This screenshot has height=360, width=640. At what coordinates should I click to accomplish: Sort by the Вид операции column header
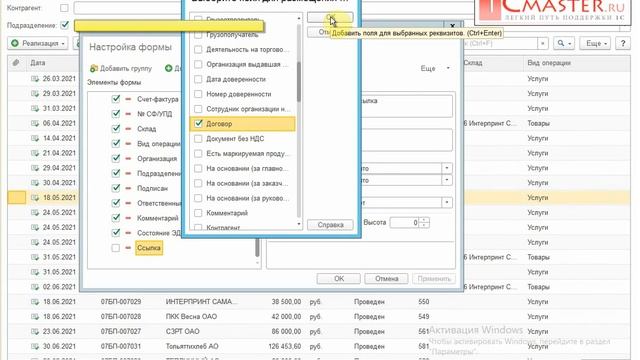(x=549, y=63)
